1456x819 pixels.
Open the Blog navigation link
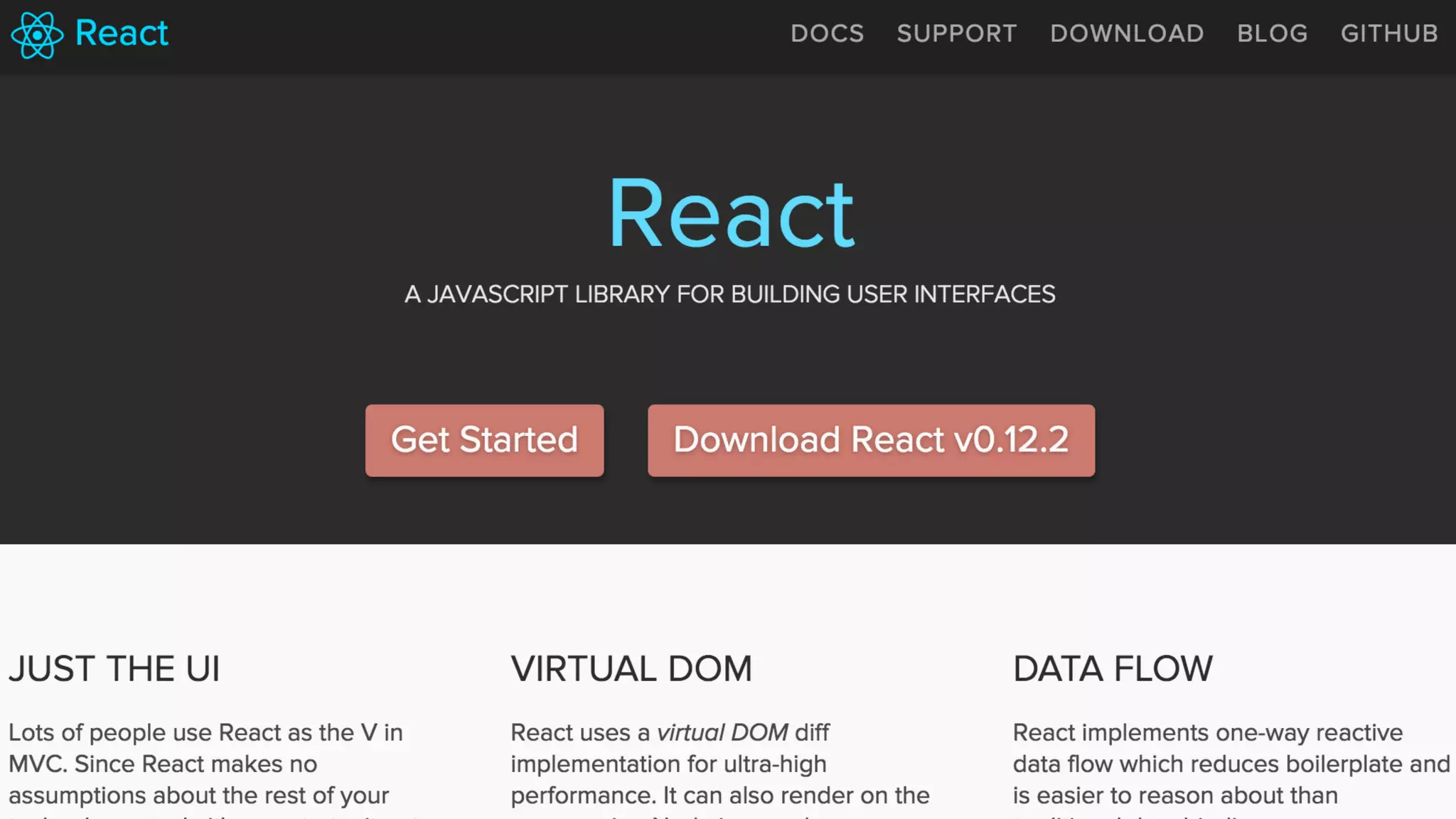pos(1272,33)
